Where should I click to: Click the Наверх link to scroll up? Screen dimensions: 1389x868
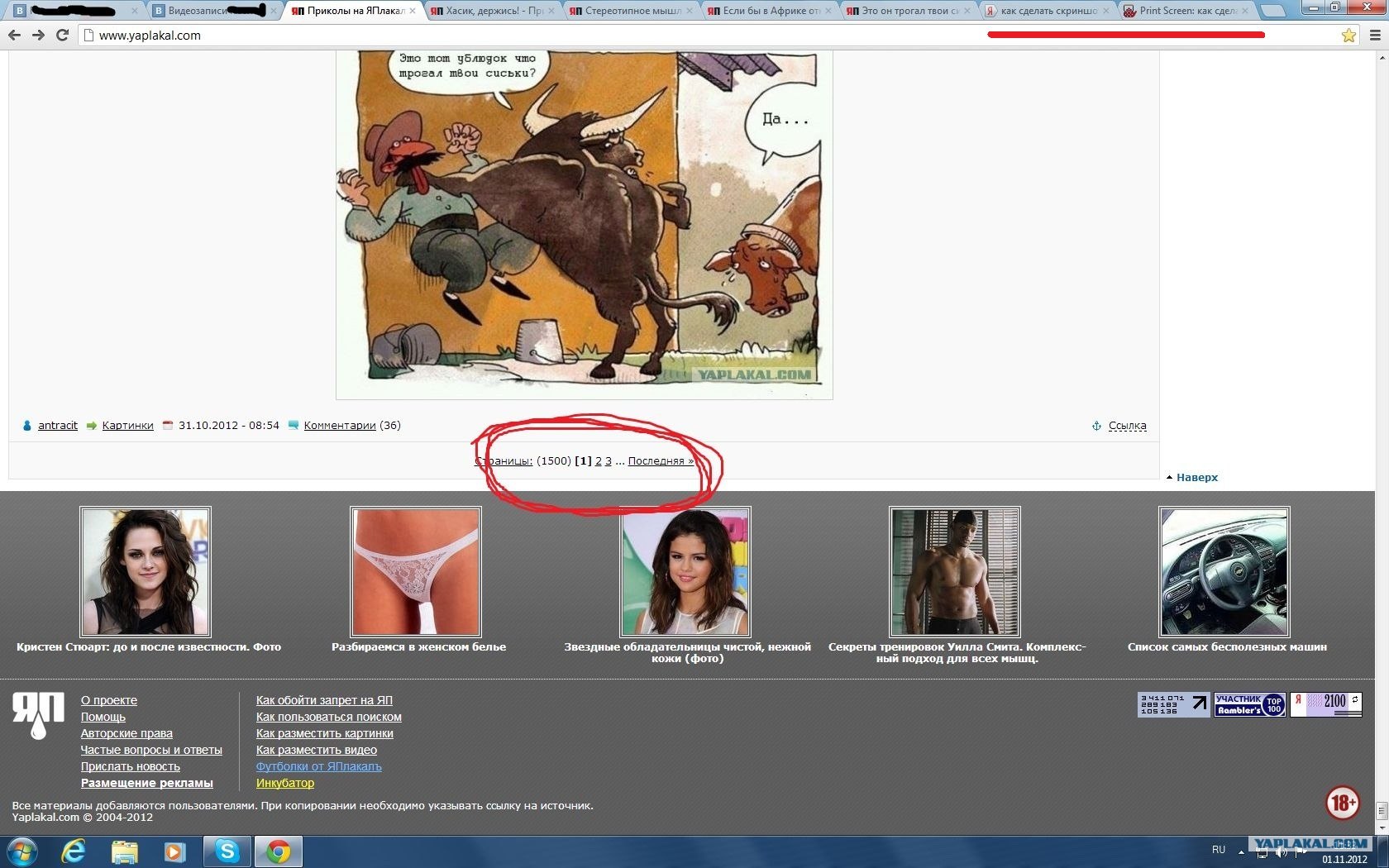point(1196,477)
